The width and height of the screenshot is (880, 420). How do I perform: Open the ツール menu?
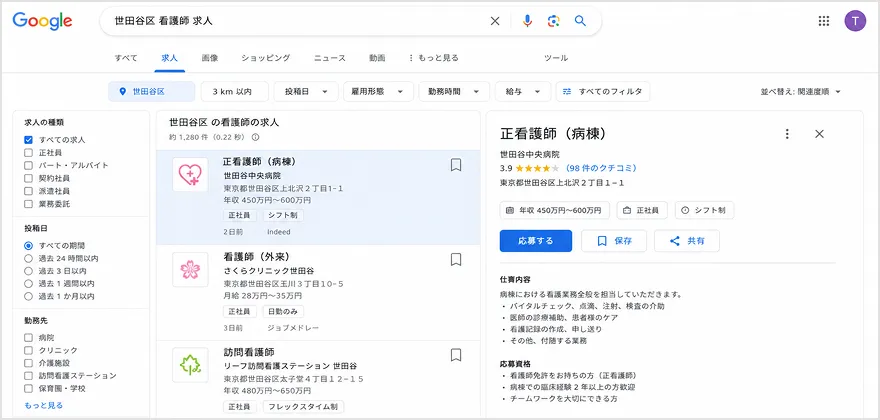(556, 58)
